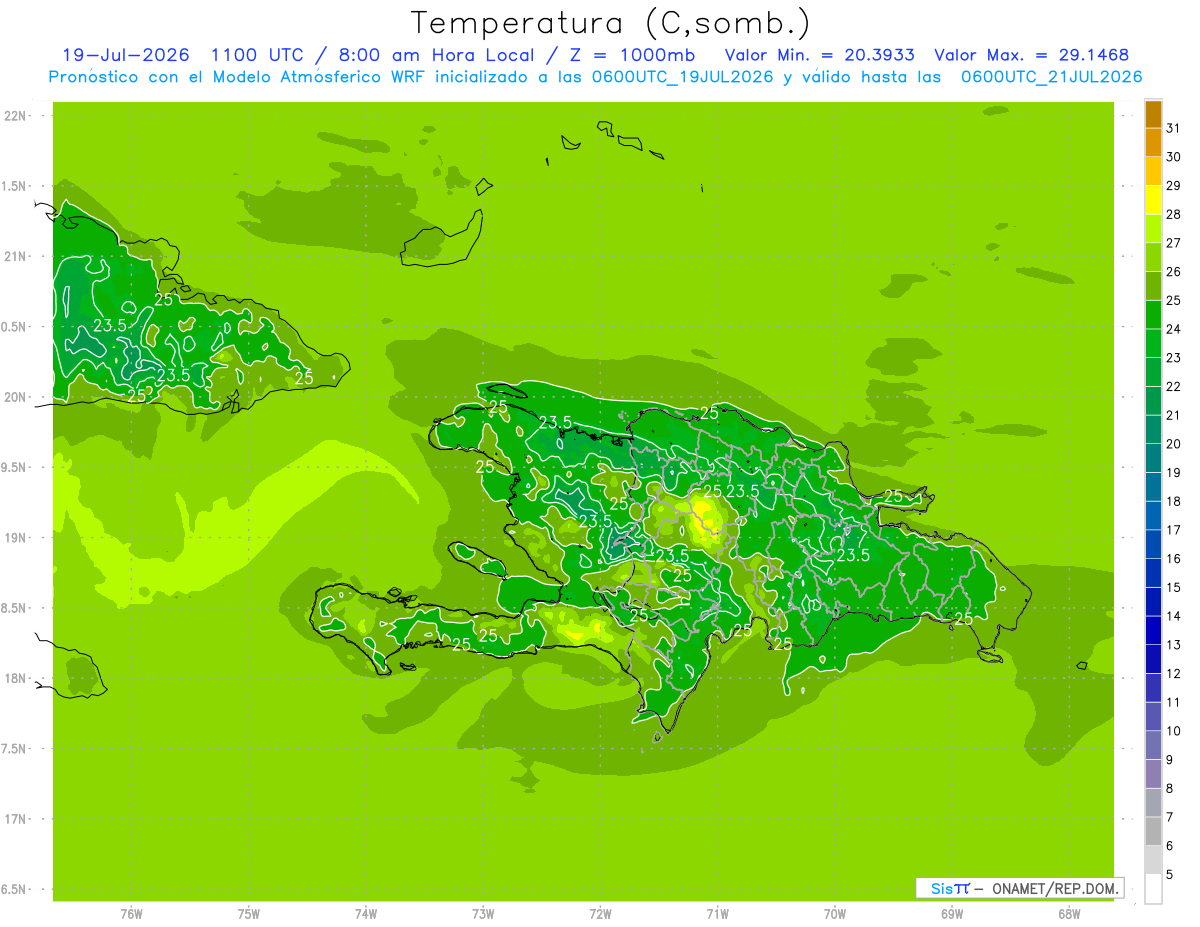The width and height of the screenshot is (1200, 927).
Task: Select the yellow 28 legend color
Action: coord(1153,200)
